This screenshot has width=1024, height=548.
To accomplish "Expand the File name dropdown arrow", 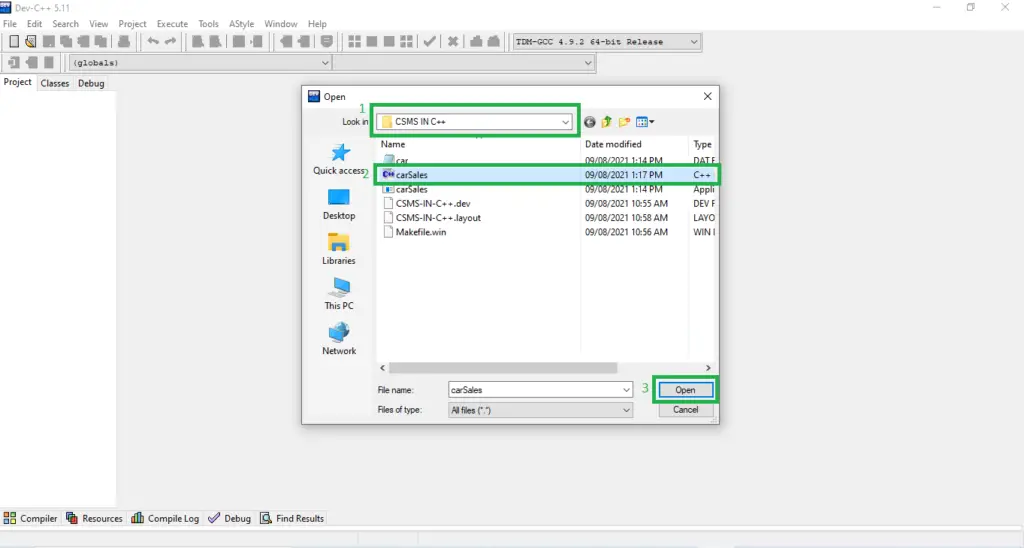I will tap(626, 390).
